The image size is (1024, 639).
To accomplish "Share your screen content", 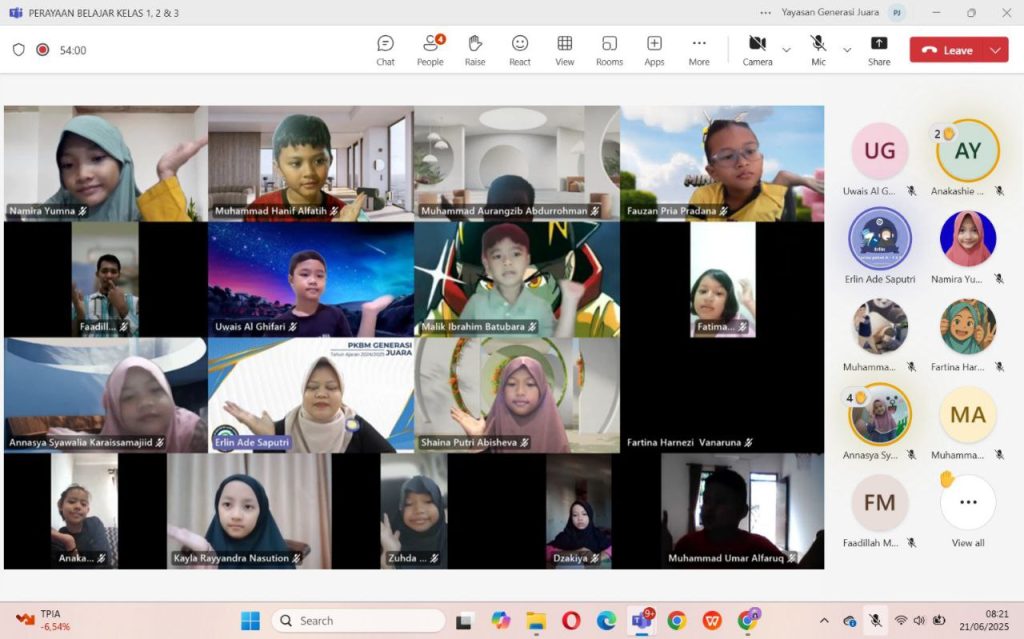I will pyautogui.click(x=879, y=50).
